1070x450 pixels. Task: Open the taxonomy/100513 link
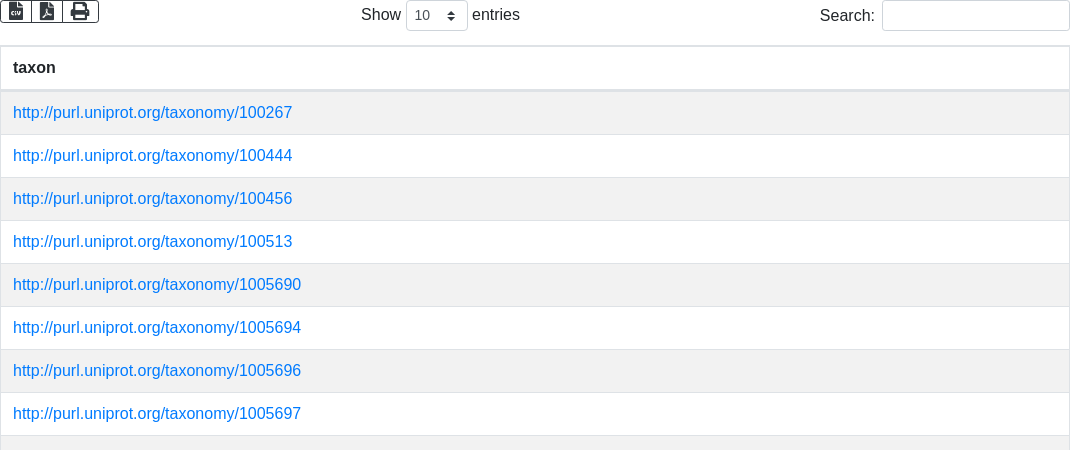(152, 242)
